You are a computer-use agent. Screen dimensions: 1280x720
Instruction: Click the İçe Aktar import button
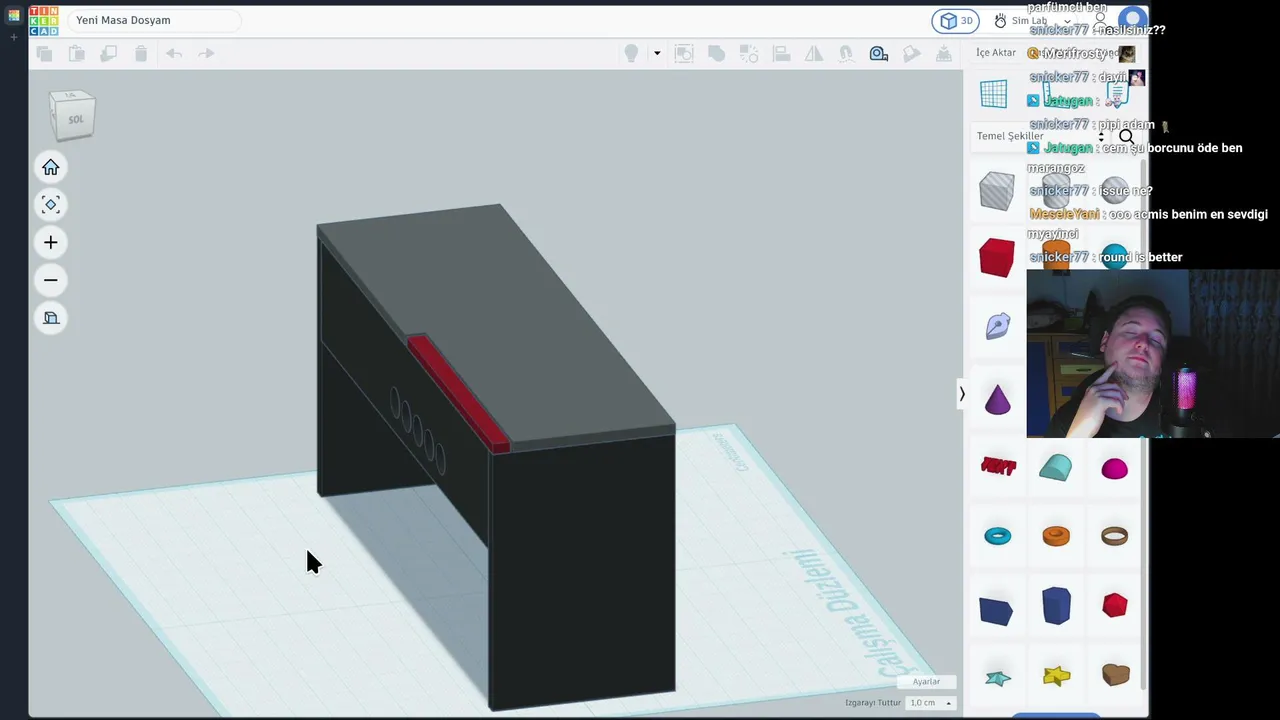point(996,53)
